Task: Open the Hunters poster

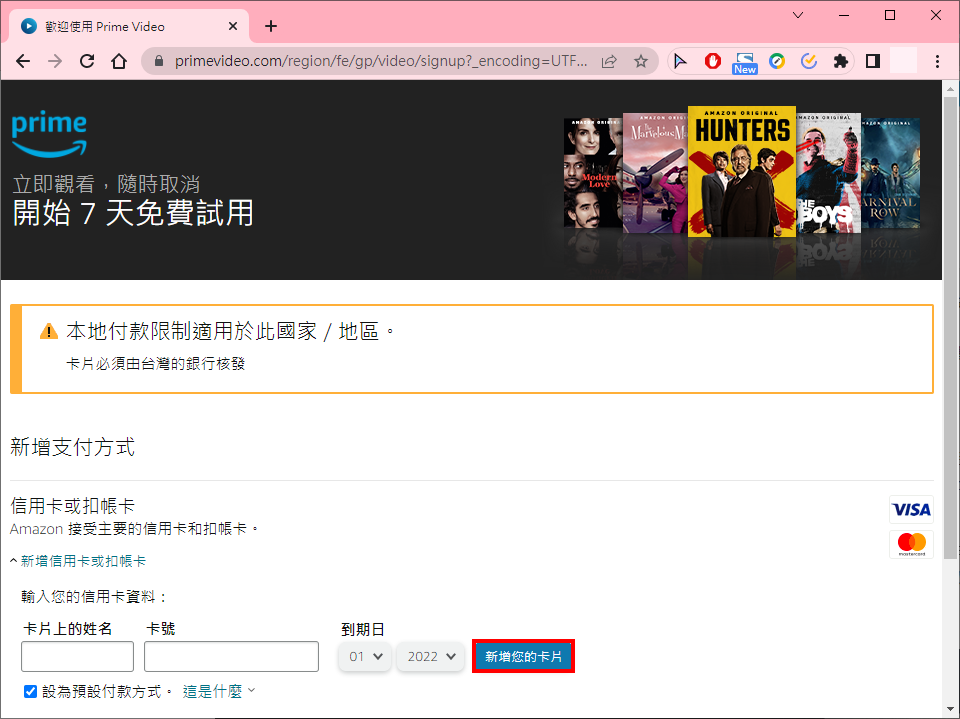Action: tap(742, 171)
